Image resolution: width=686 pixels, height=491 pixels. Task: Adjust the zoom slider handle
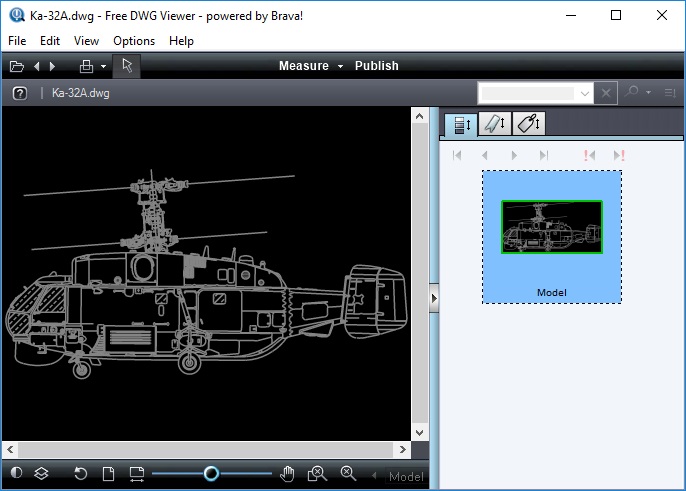pos(211,473)
